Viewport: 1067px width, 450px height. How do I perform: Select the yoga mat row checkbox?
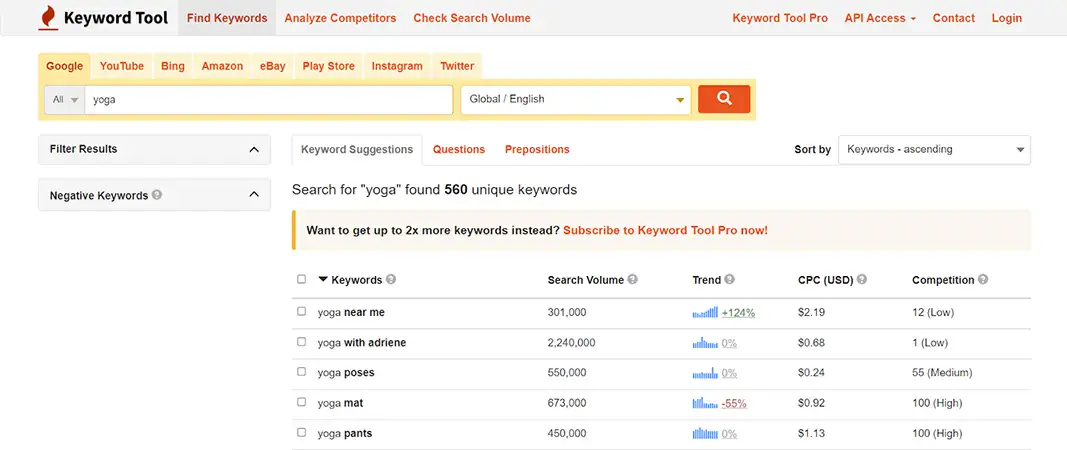coord(302,402)
